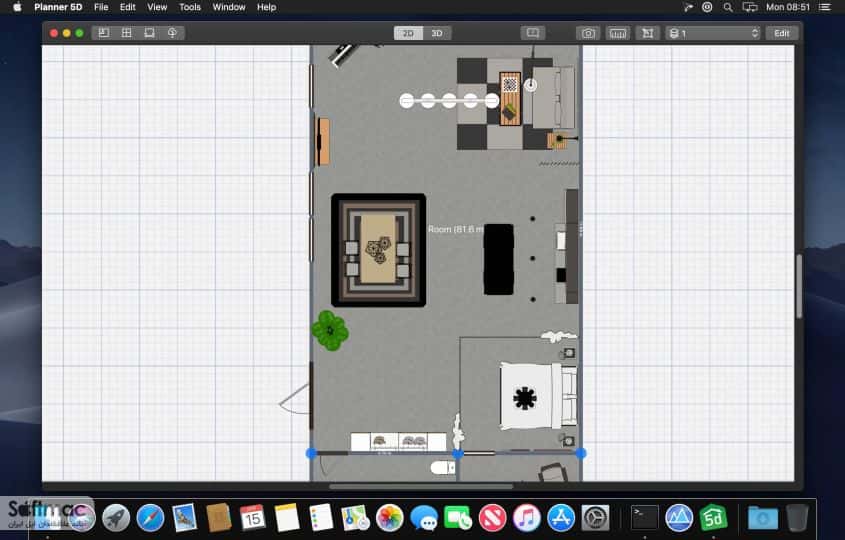This screenshot has width=845, height=540.
Task: Select the white kitchen cabinets at bottom
Action: (398, 441)
